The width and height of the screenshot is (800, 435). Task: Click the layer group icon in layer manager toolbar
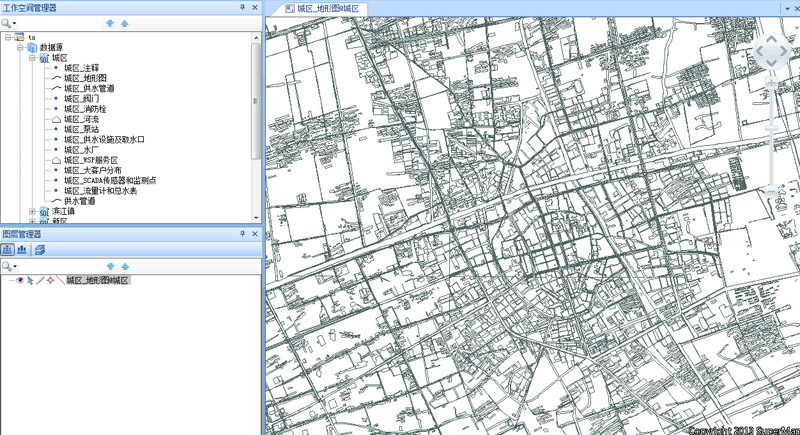(40, 250)
